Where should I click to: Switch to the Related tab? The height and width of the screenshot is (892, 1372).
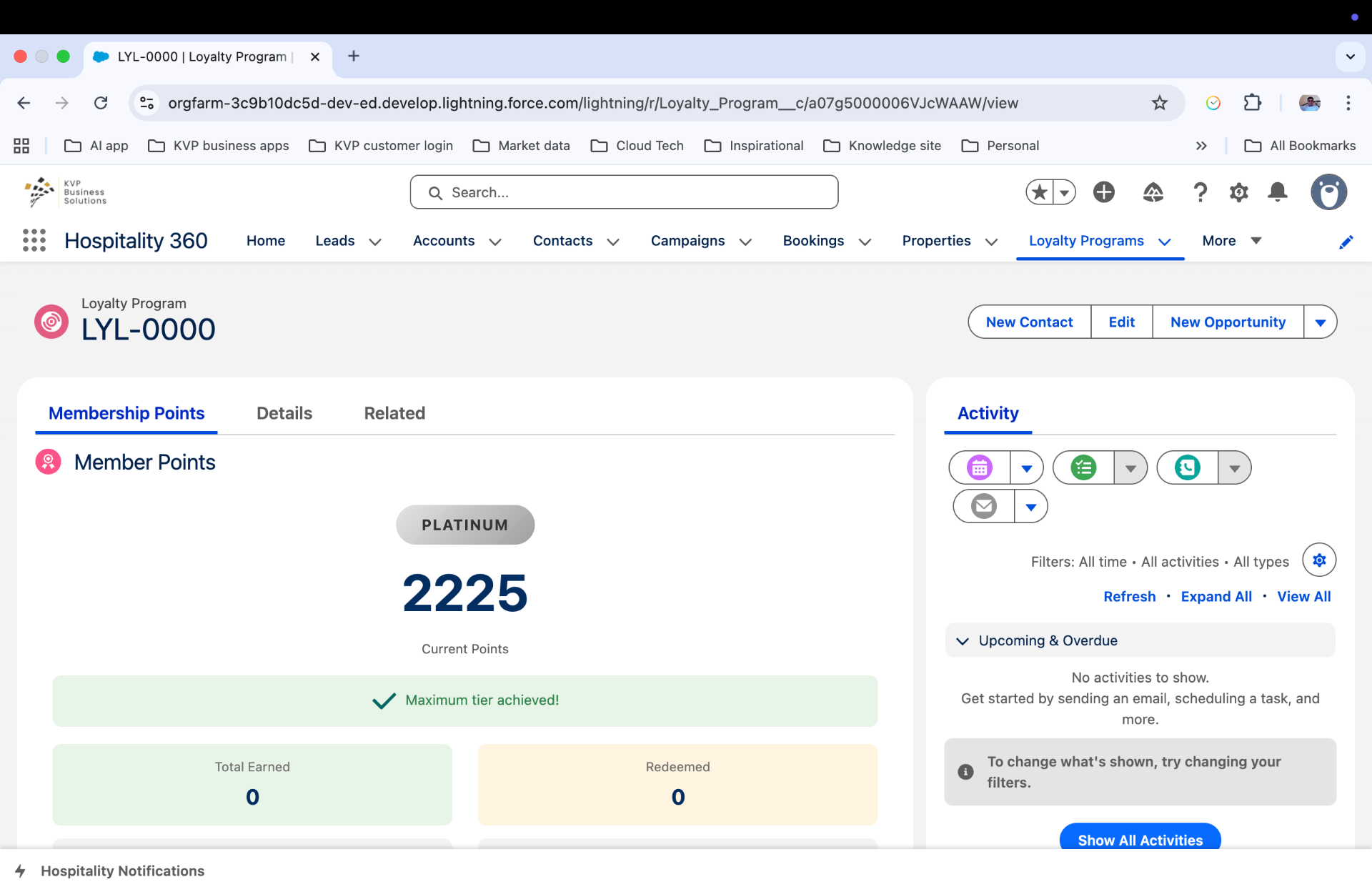[x=394, y=413]
